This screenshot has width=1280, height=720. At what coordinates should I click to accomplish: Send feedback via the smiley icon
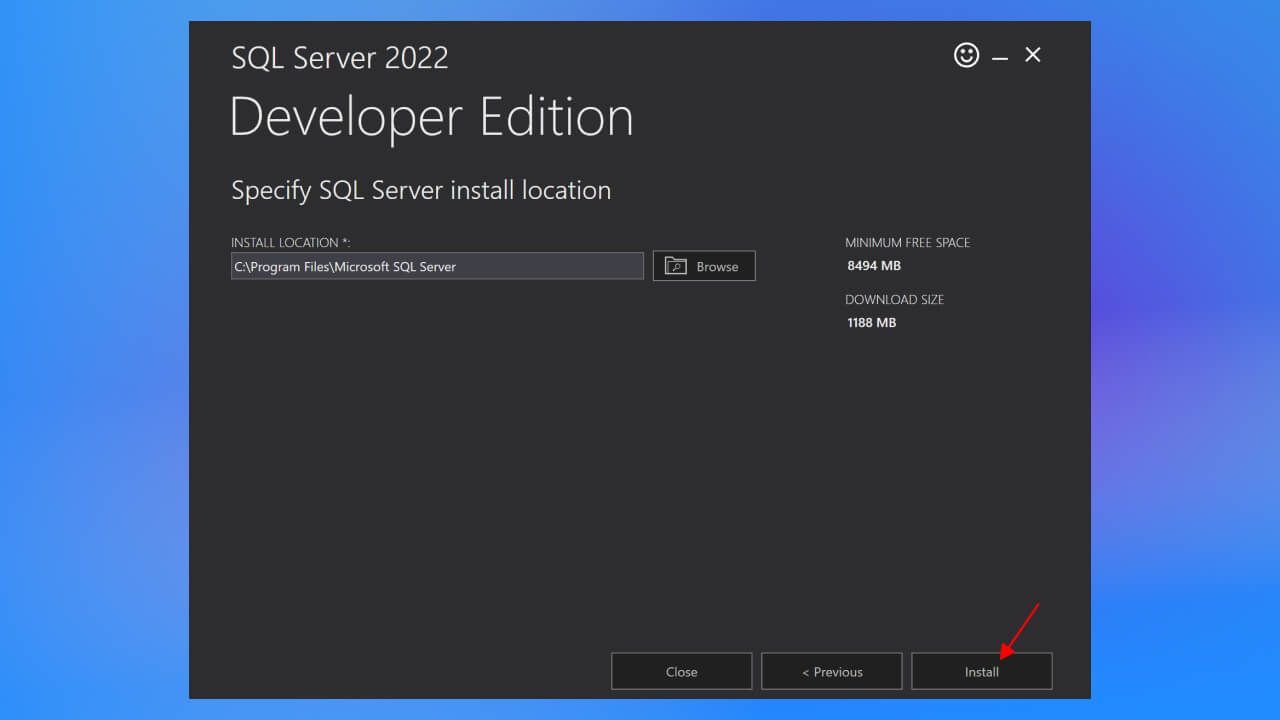966,55
